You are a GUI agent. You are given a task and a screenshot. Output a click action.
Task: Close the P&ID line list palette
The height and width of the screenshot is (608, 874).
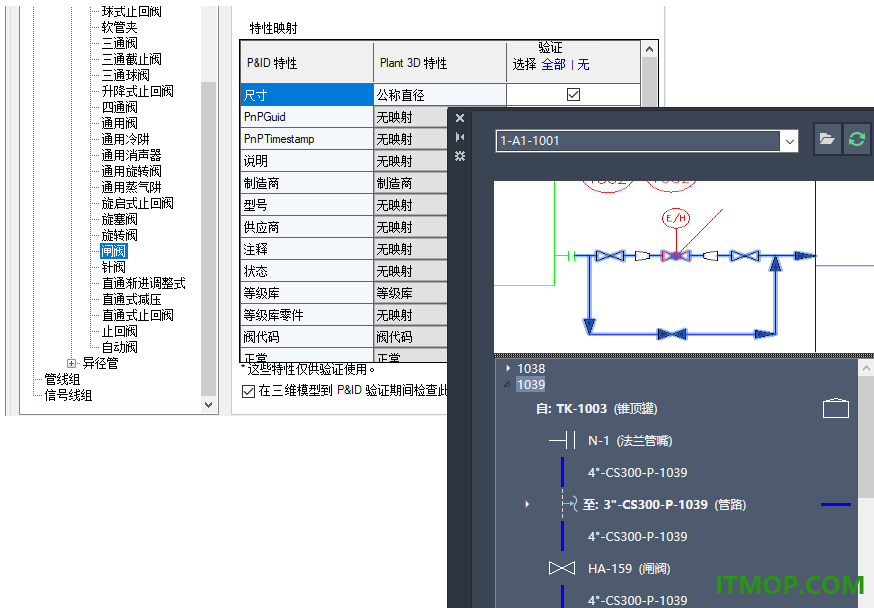pos(460,118)
